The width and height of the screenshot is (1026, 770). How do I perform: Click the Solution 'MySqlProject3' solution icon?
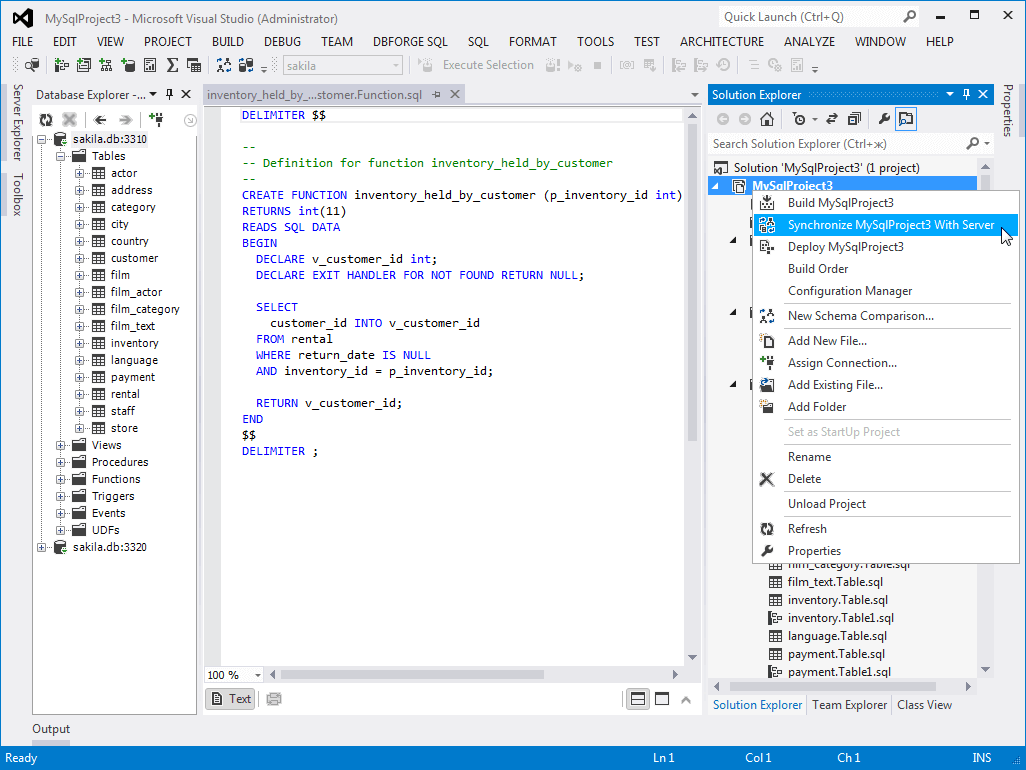pyautogui.click(x=721, y=168)
